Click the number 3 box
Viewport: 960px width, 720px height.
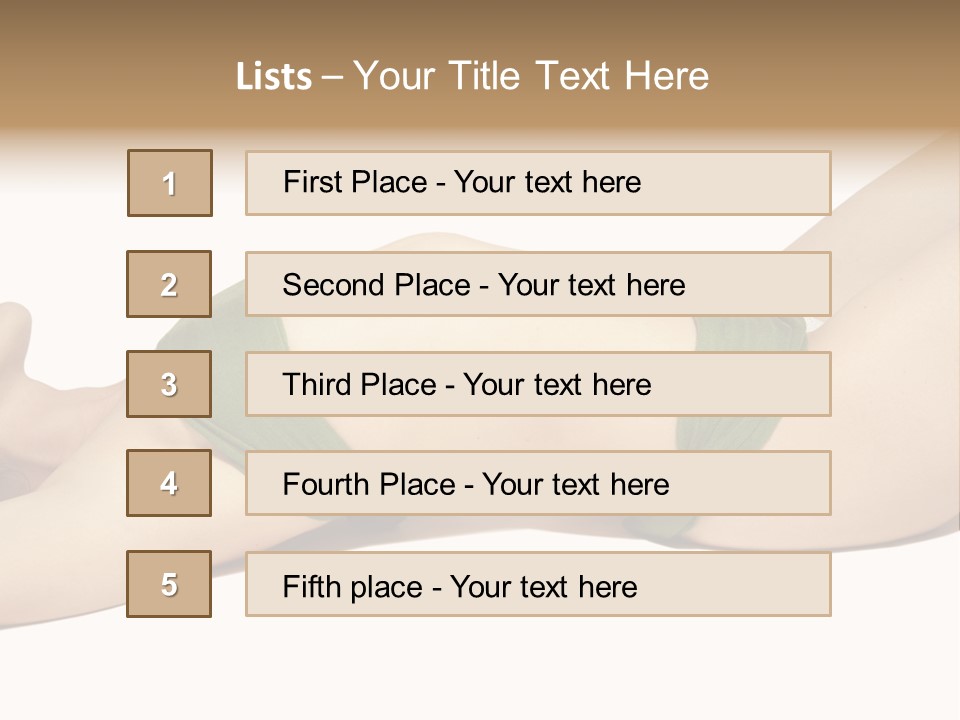(169, 384)
